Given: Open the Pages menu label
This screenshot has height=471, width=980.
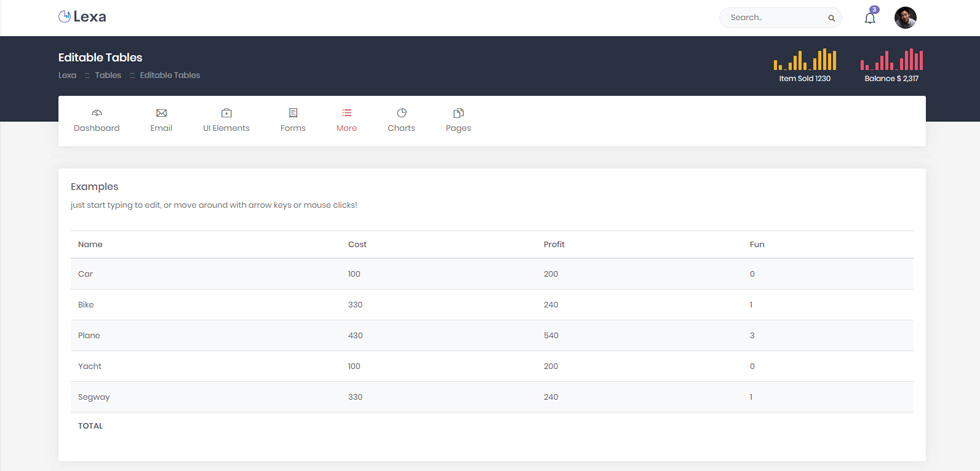Looking at the screenshot, I should 458,128.
